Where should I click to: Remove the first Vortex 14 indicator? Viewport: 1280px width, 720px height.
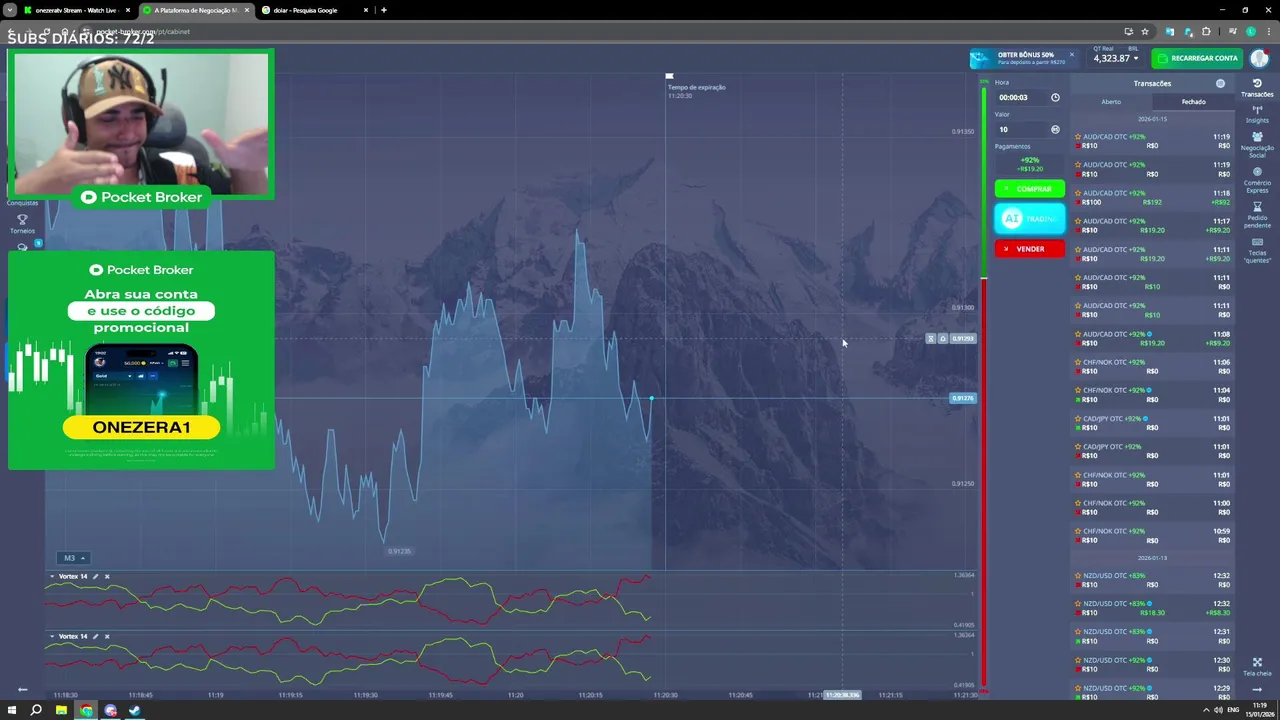pyautogui.click(x=107, y=576)
